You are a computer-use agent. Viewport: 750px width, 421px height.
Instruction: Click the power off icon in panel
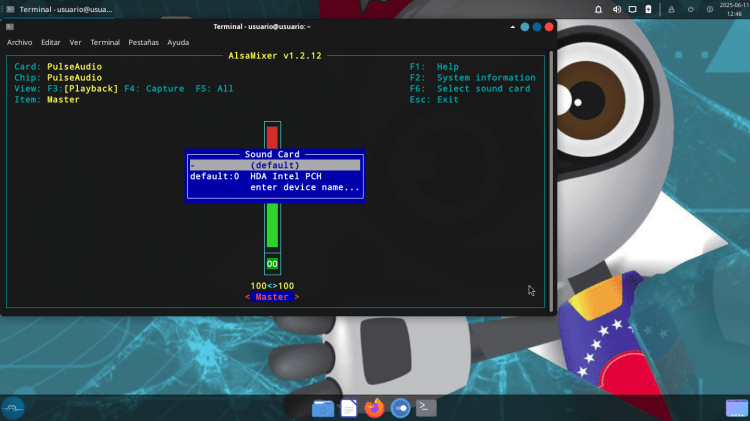(690, 9)
